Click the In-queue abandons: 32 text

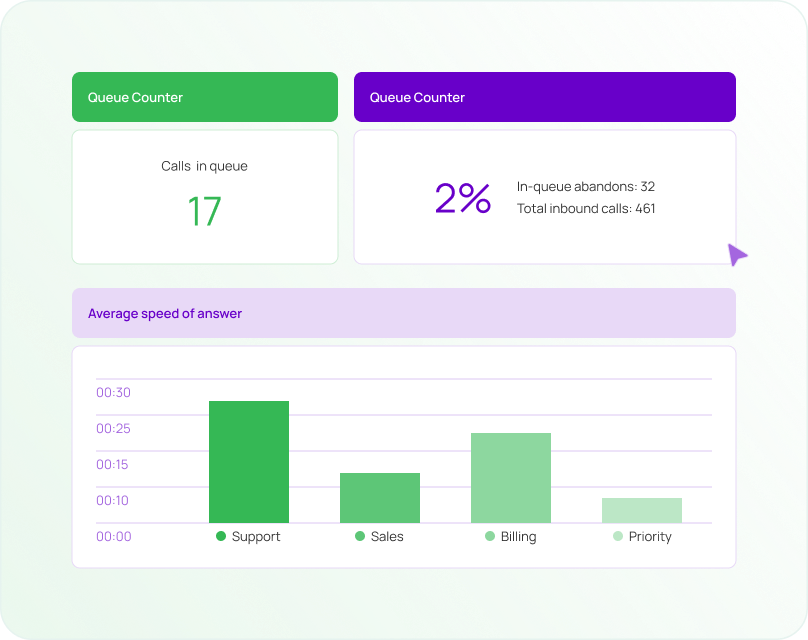tap(585, 186)
